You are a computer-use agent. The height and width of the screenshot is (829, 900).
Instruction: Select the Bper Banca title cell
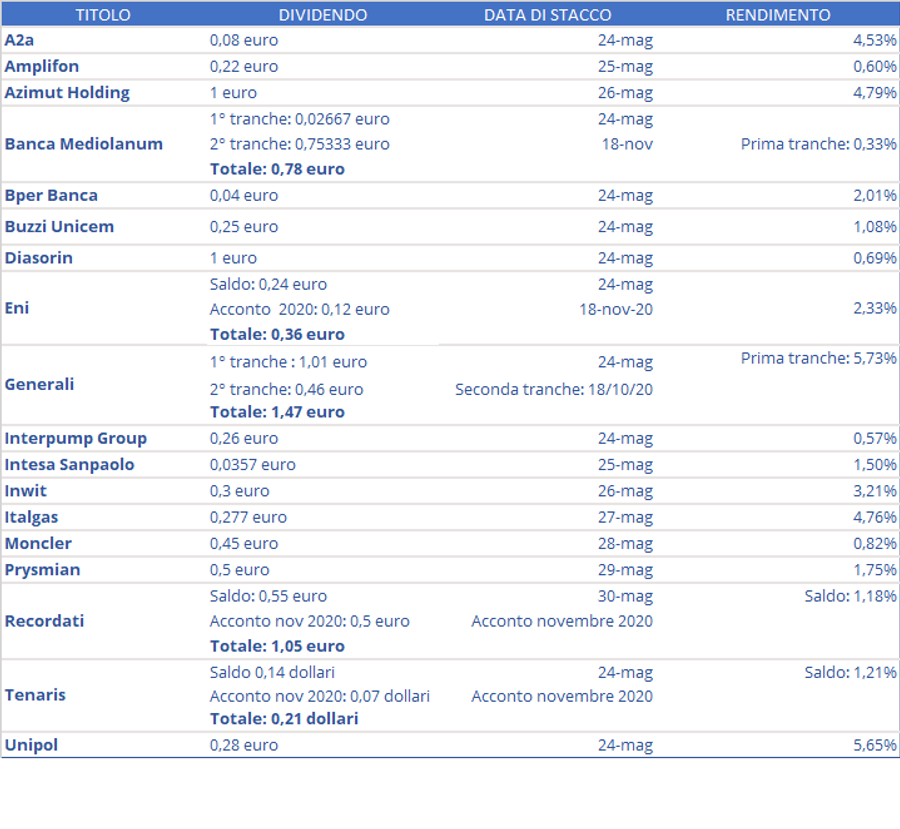click(51, 196)
